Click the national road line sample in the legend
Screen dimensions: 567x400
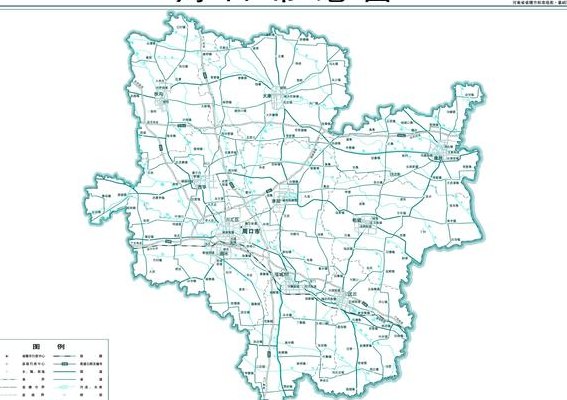click(65, 371)
